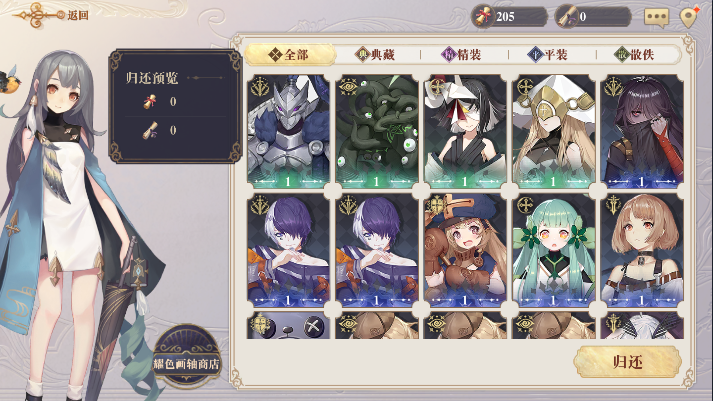Image resolution: width=713 pixels, height=401 pixels.
Task: Click the diamond icon on 全部 tab
Action: 275,55
